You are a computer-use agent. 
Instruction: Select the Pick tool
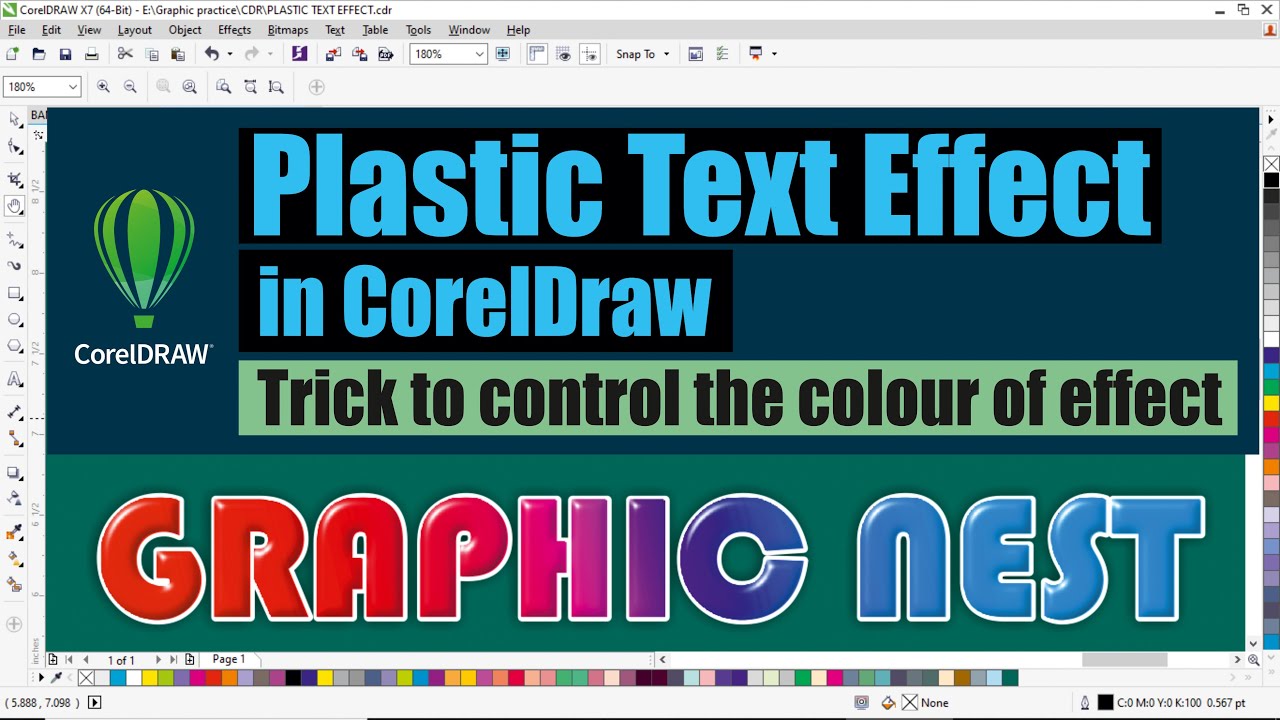click(15, 120)
